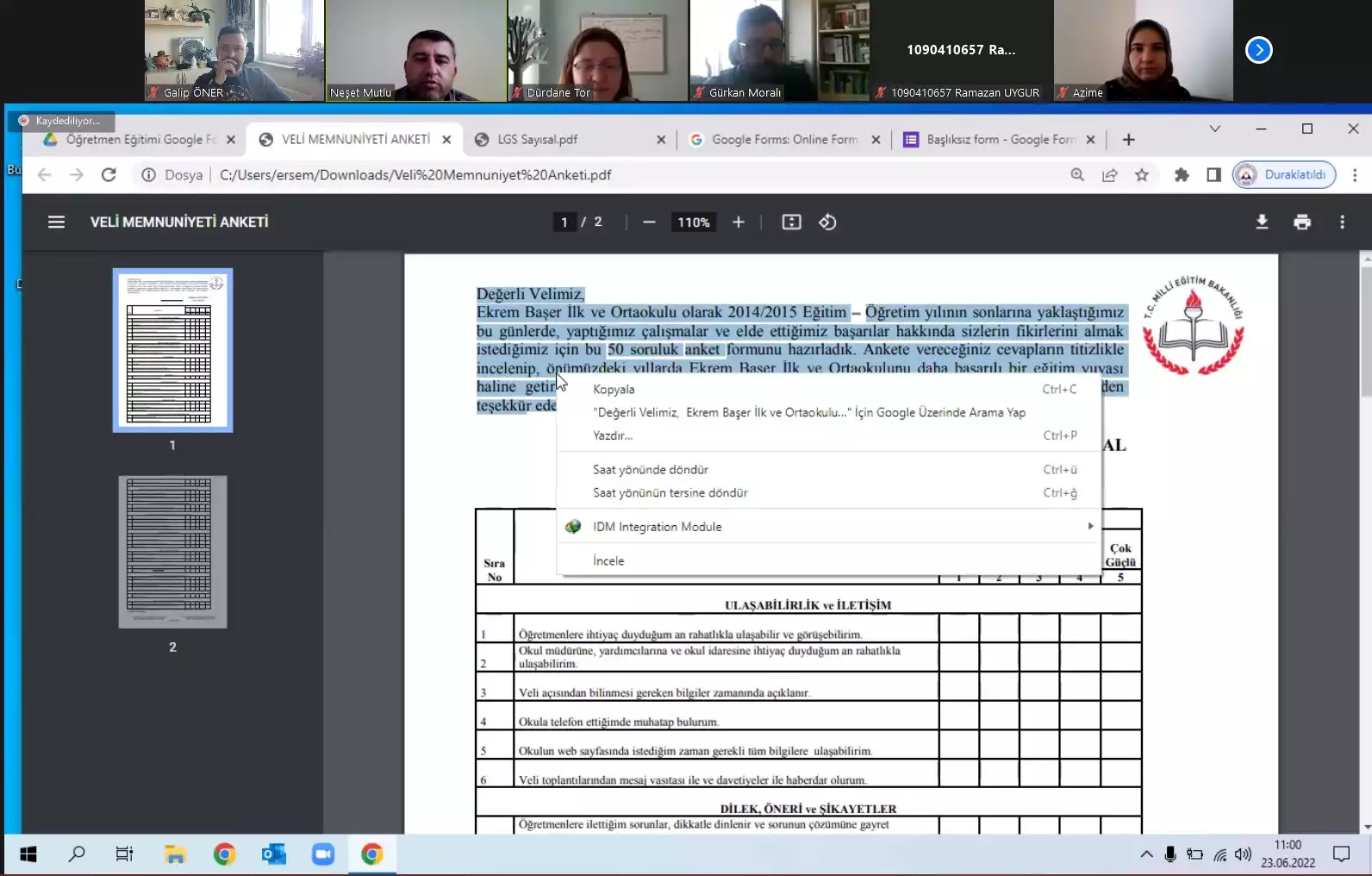The image size is (1372, 876).
Task: Show hidden system tray icons
Action: (x=1146, y=854)
